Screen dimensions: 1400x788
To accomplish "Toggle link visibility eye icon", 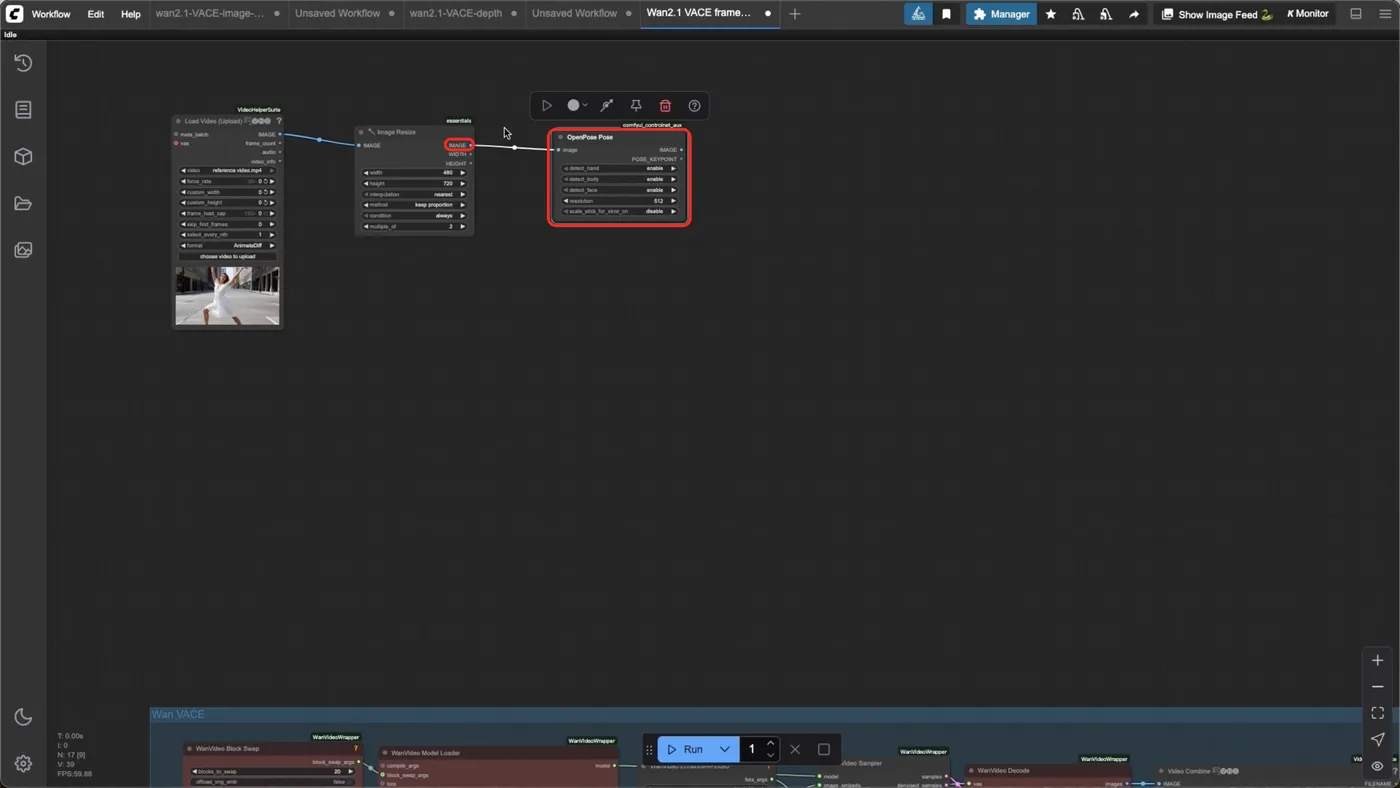I will coord(1377,766).
